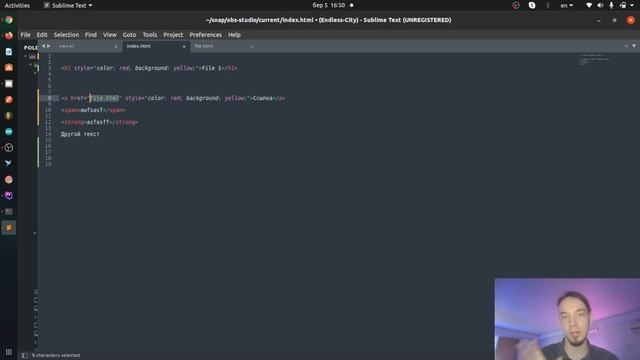The width and height of the screenshot is (640, 360).
Task: Switch to the index.html tab
Action: 156,46
